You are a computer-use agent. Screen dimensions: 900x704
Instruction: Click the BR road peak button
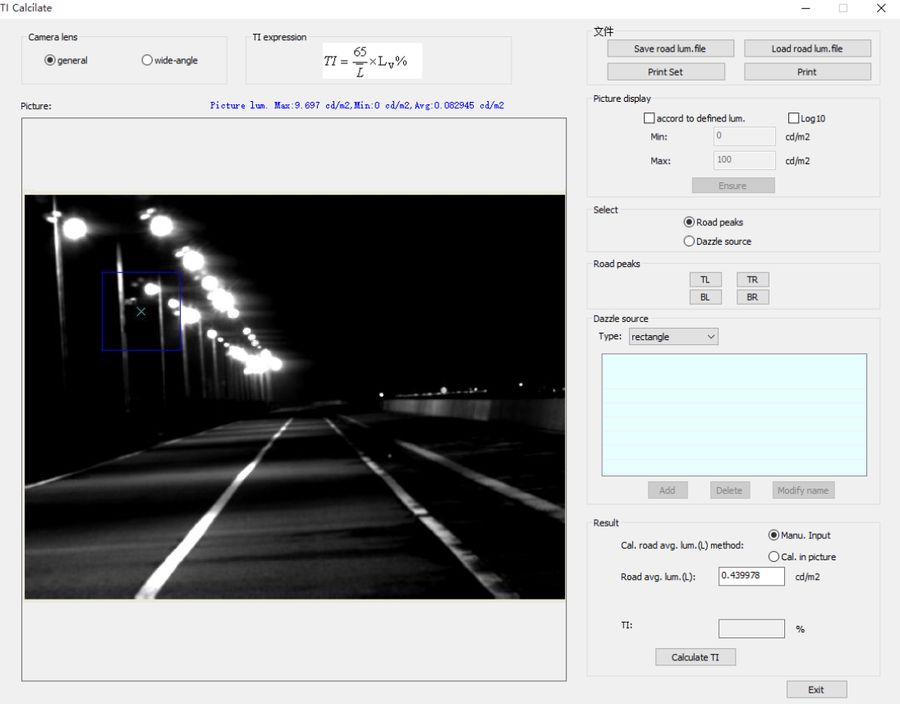tap(753, 297)
